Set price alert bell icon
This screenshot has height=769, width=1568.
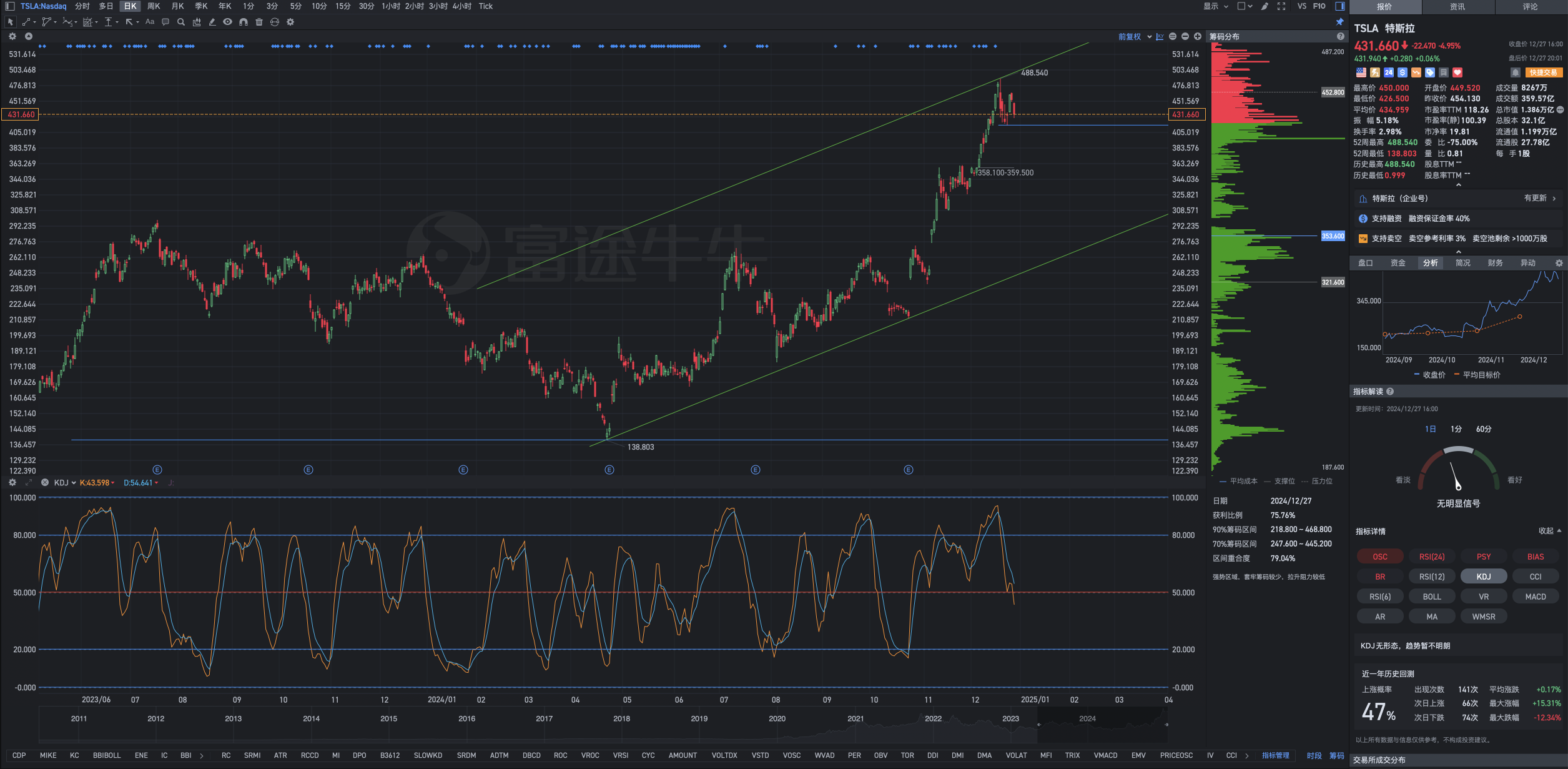click(x=1515, y=72)
